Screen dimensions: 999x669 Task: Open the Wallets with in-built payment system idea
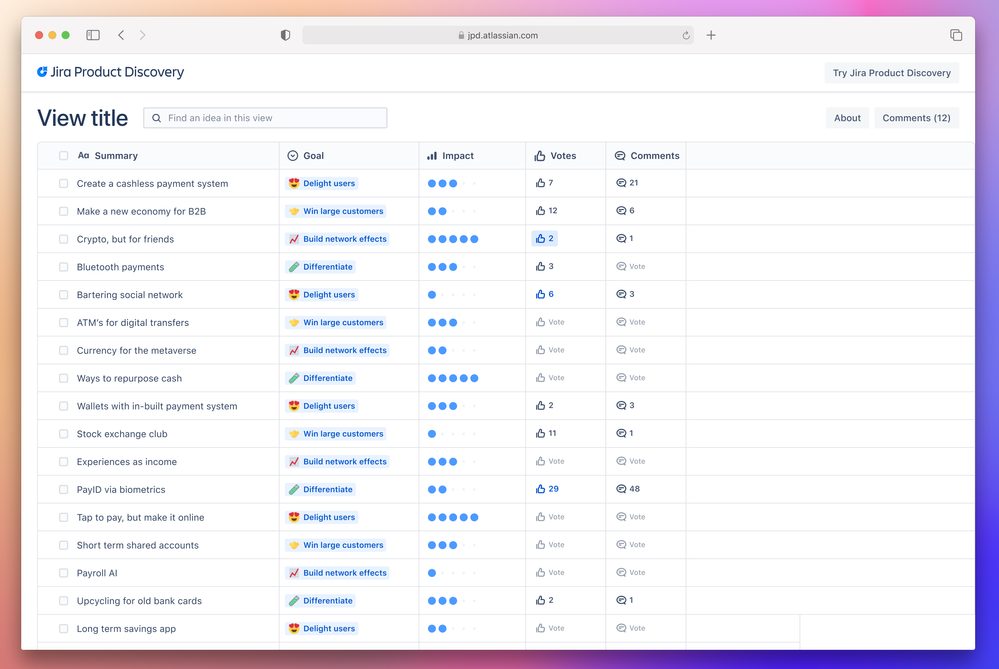(157, 406)
